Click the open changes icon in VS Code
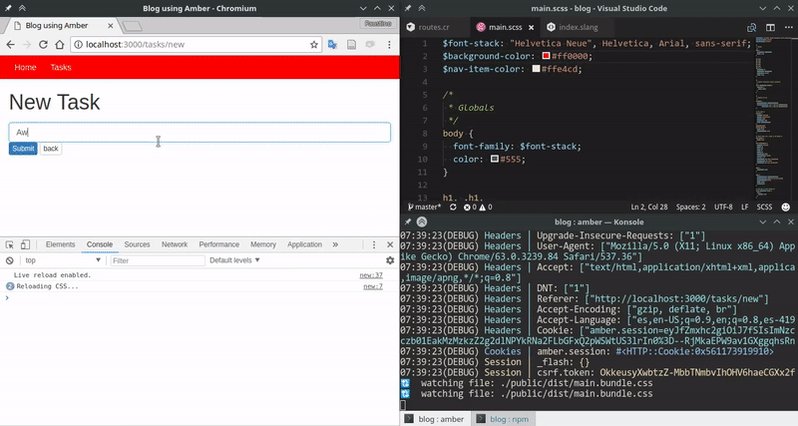 tap(752, 27)
